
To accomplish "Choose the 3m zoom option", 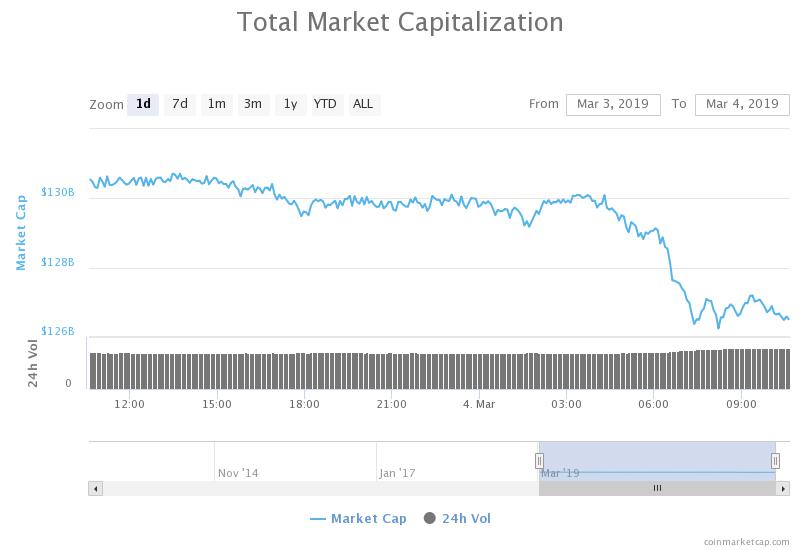I will tap(253, 104).
